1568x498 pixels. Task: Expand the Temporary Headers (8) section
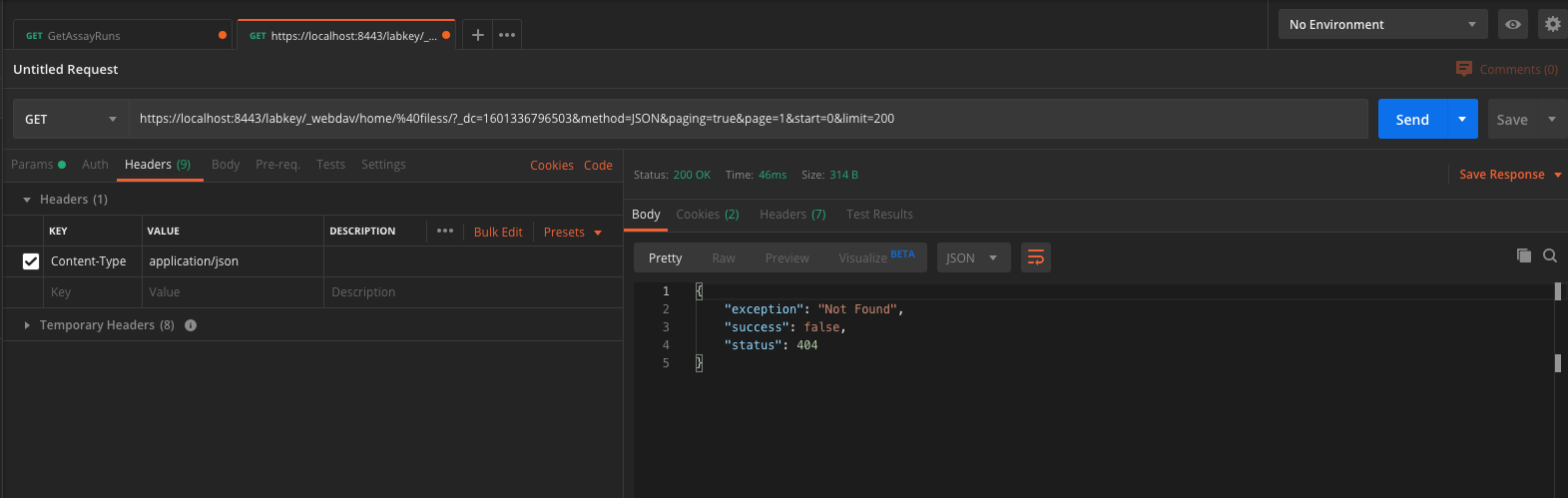click(27, 325)
